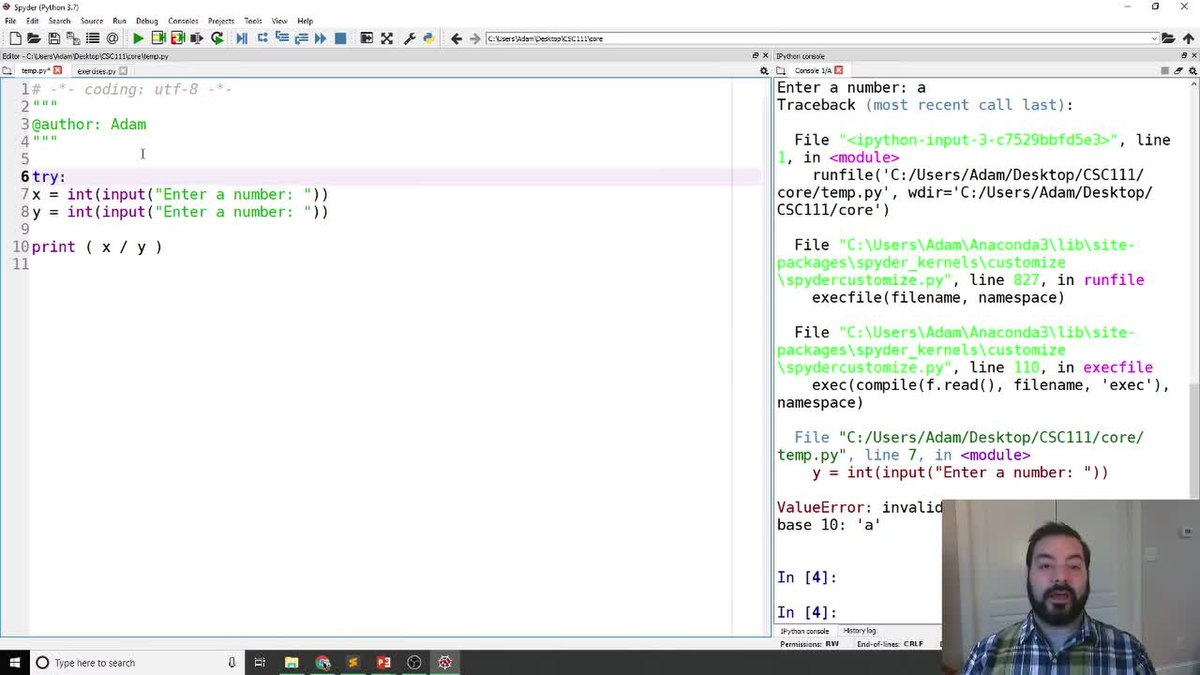Open the IPython console options gear menu

(x=1191, y=71)
